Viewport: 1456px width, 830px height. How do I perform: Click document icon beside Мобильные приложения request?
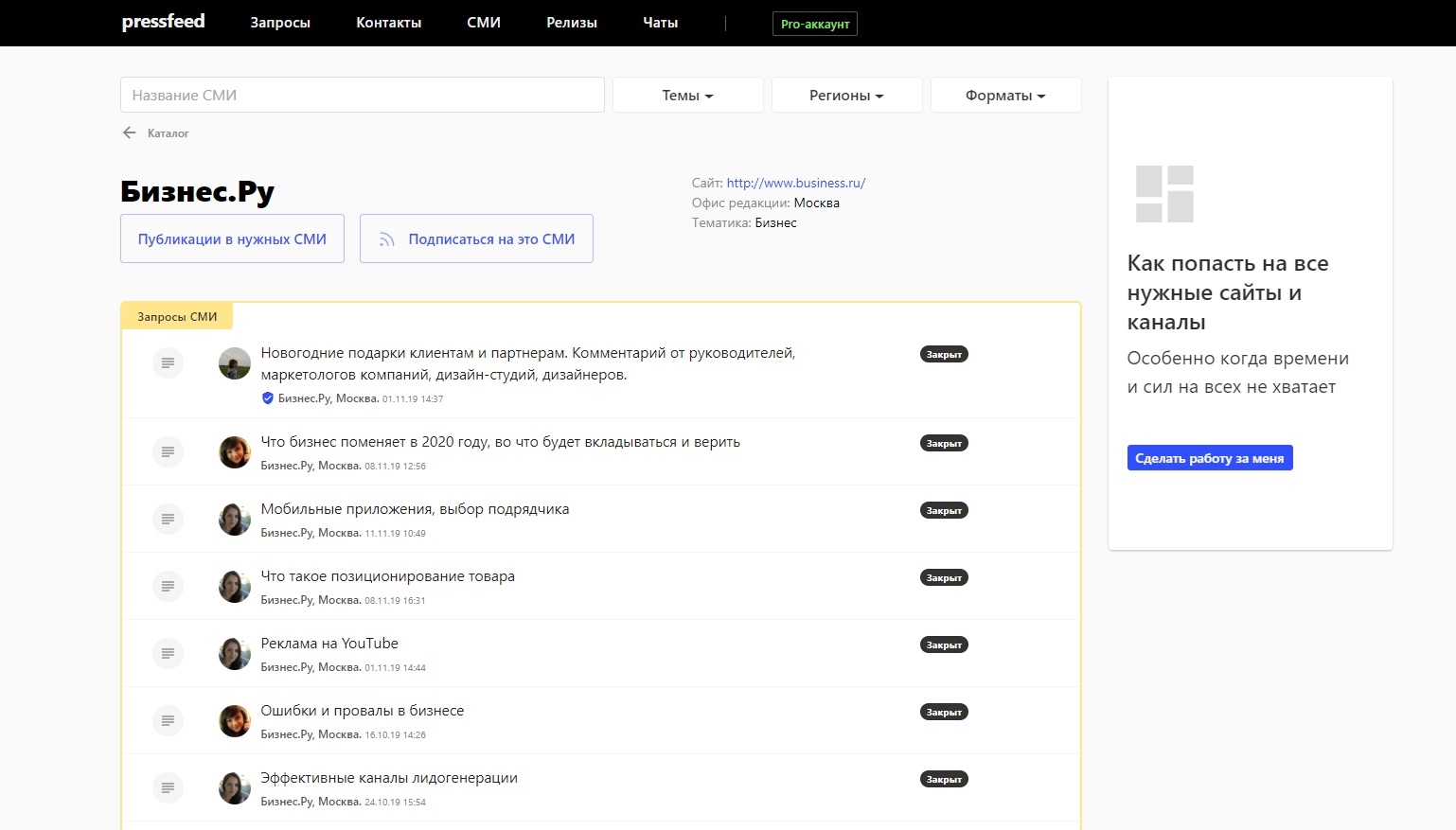(168, 519)
